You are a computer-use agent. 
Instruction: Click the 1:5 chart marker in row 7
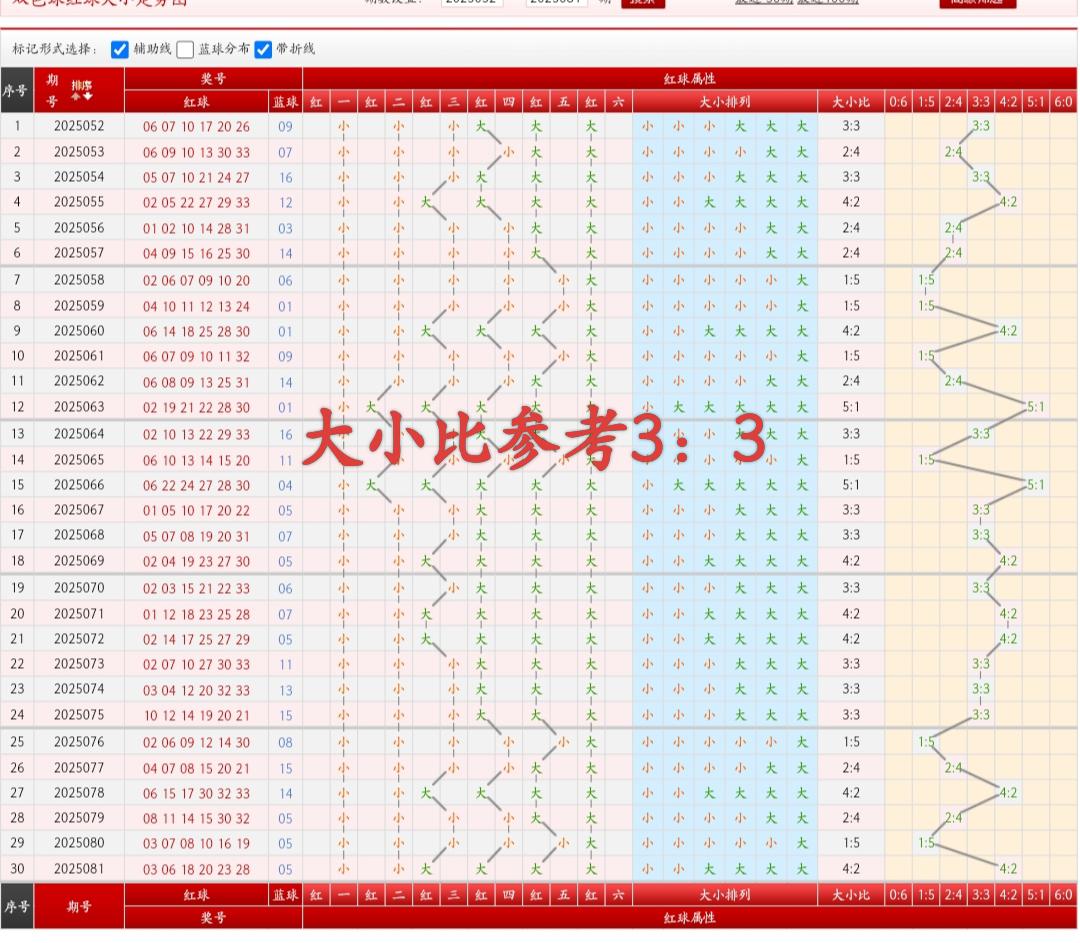point(926,281)
